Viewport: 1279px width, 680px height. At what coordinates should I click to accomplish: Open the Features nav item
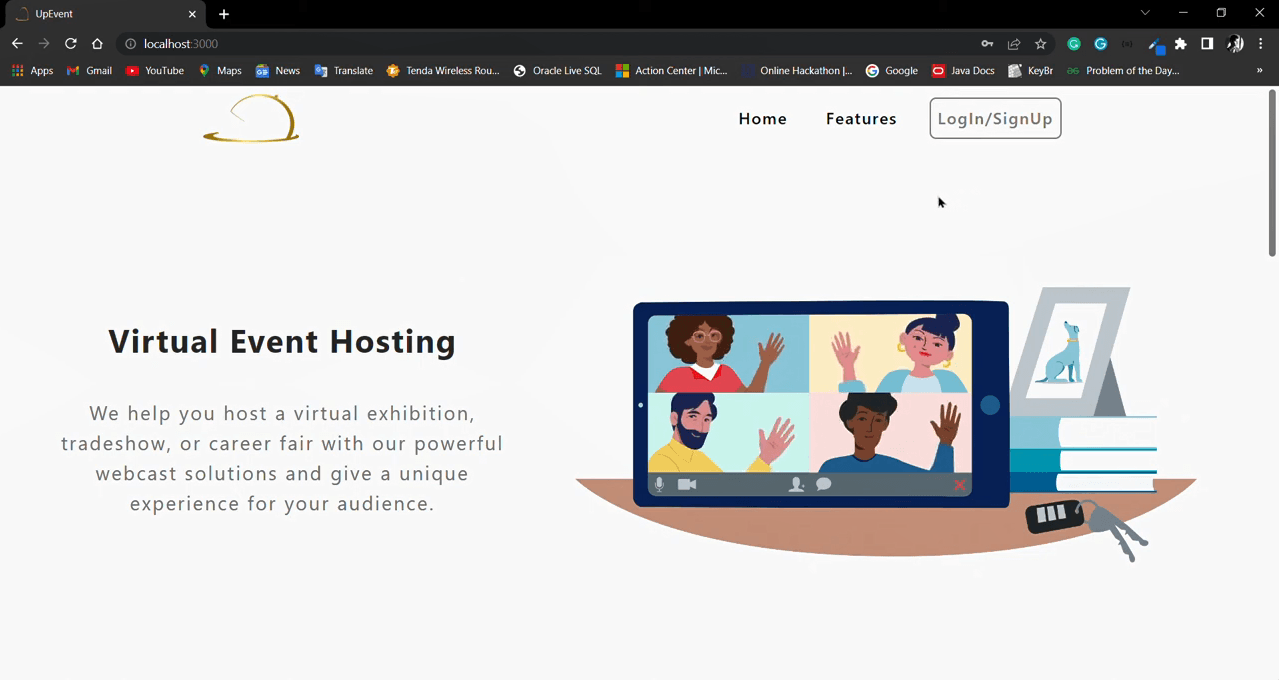click(860, 119)
